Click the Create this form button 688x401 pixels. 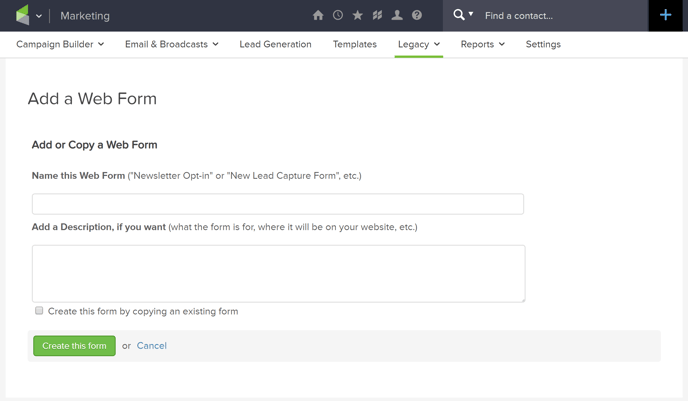74,346
